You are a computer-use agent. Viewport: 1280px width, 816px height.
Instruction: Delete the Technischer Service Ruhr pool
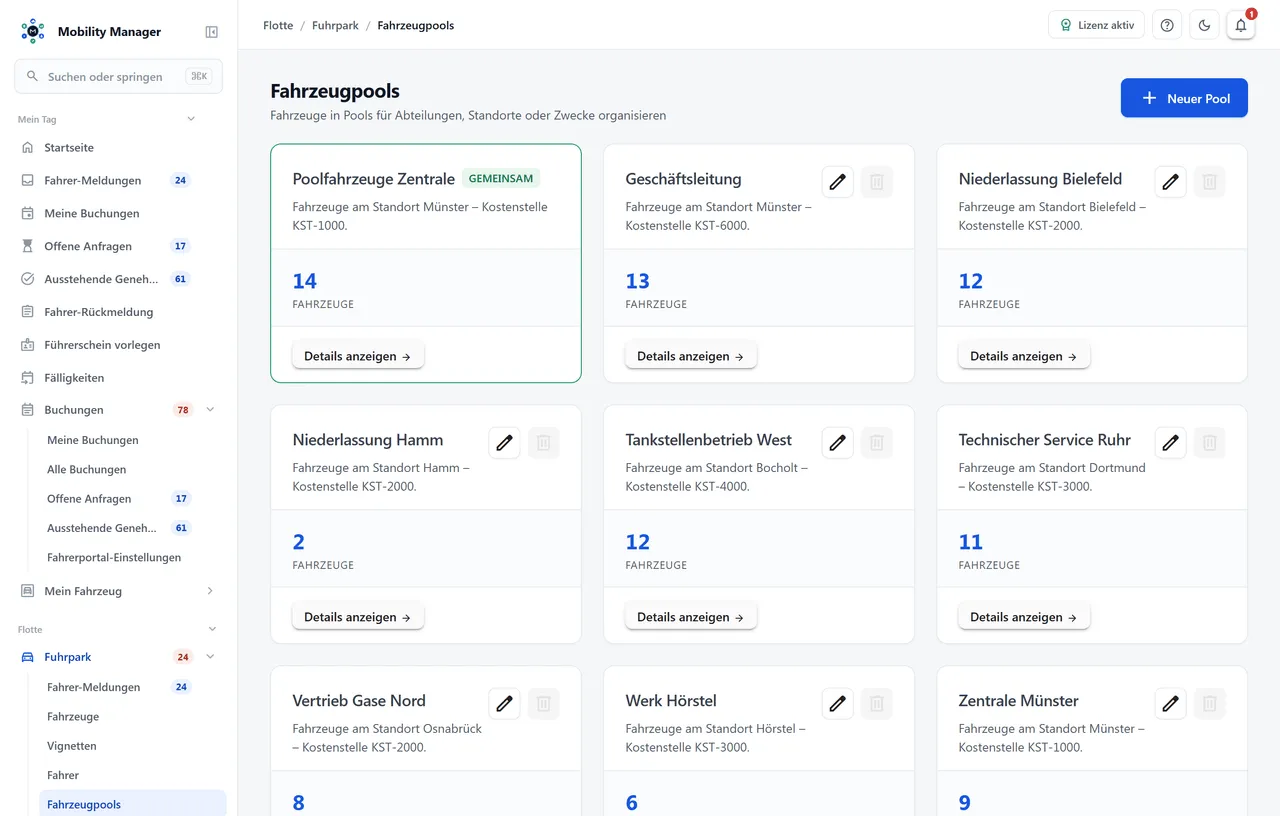tap(1210, 443)
